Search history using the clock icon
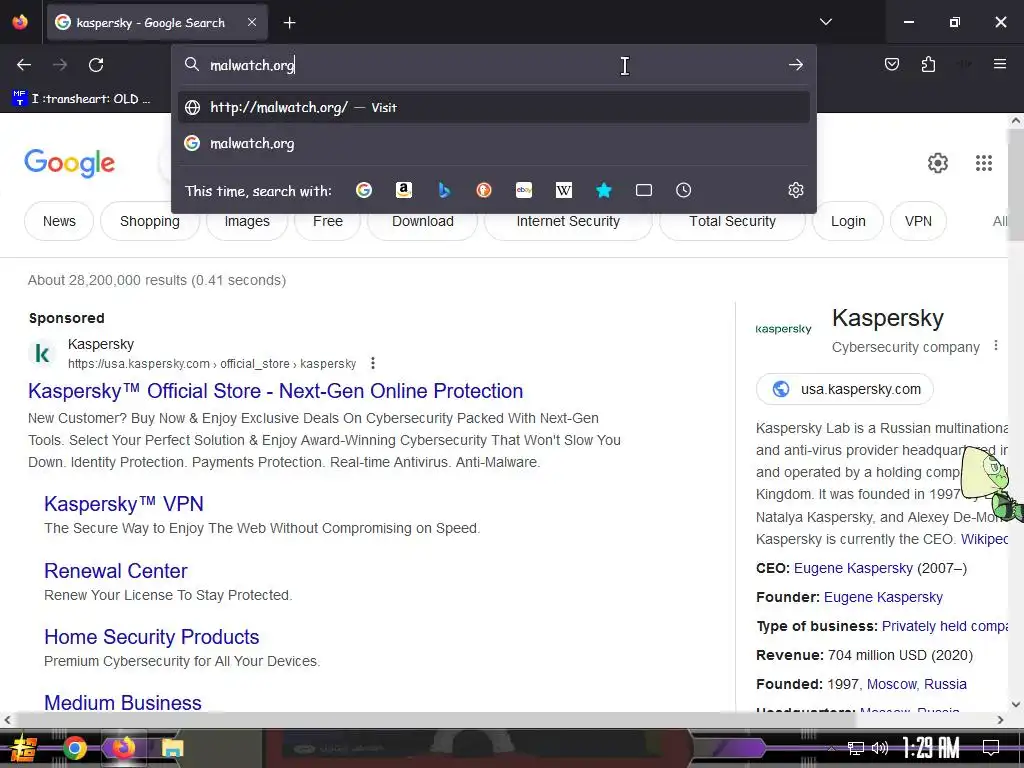 click(x=683, y=190)
